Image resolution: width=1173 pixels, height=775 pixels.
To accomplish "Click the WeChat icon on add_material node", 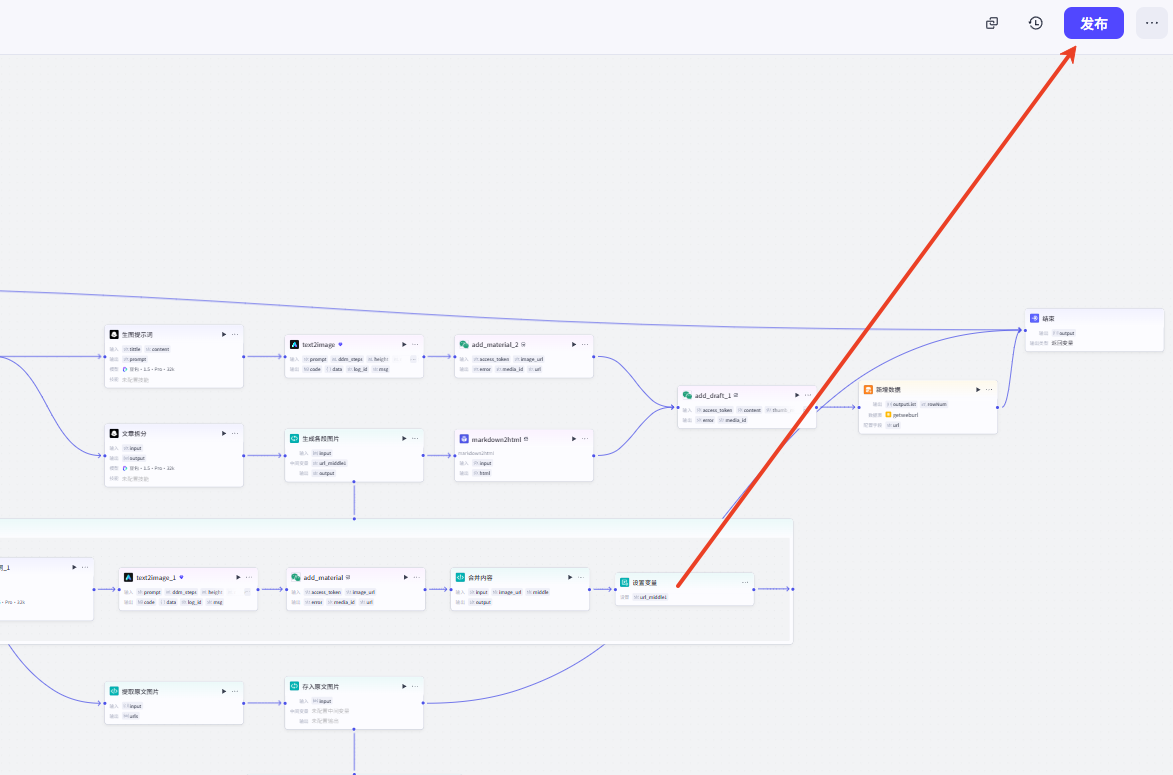I will 295,578.
